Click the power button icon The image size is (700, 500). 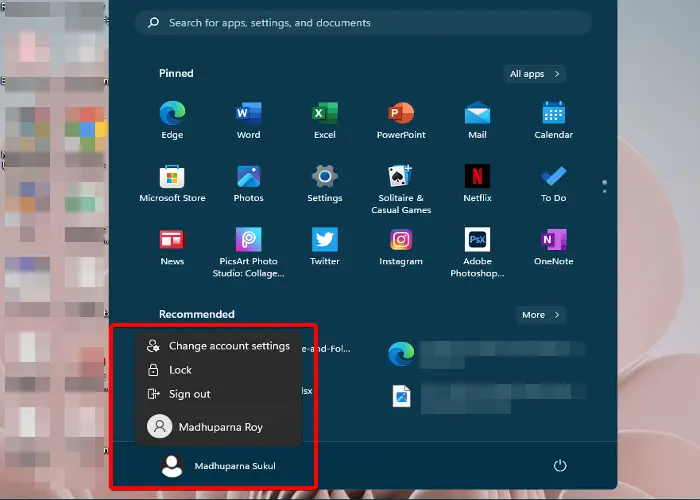(x=560, y=466)
